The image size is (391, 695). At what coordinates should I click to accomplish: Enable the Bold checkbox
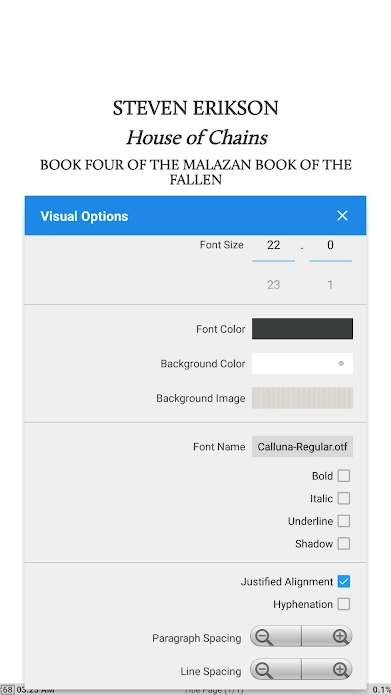(x=344, y=476)
